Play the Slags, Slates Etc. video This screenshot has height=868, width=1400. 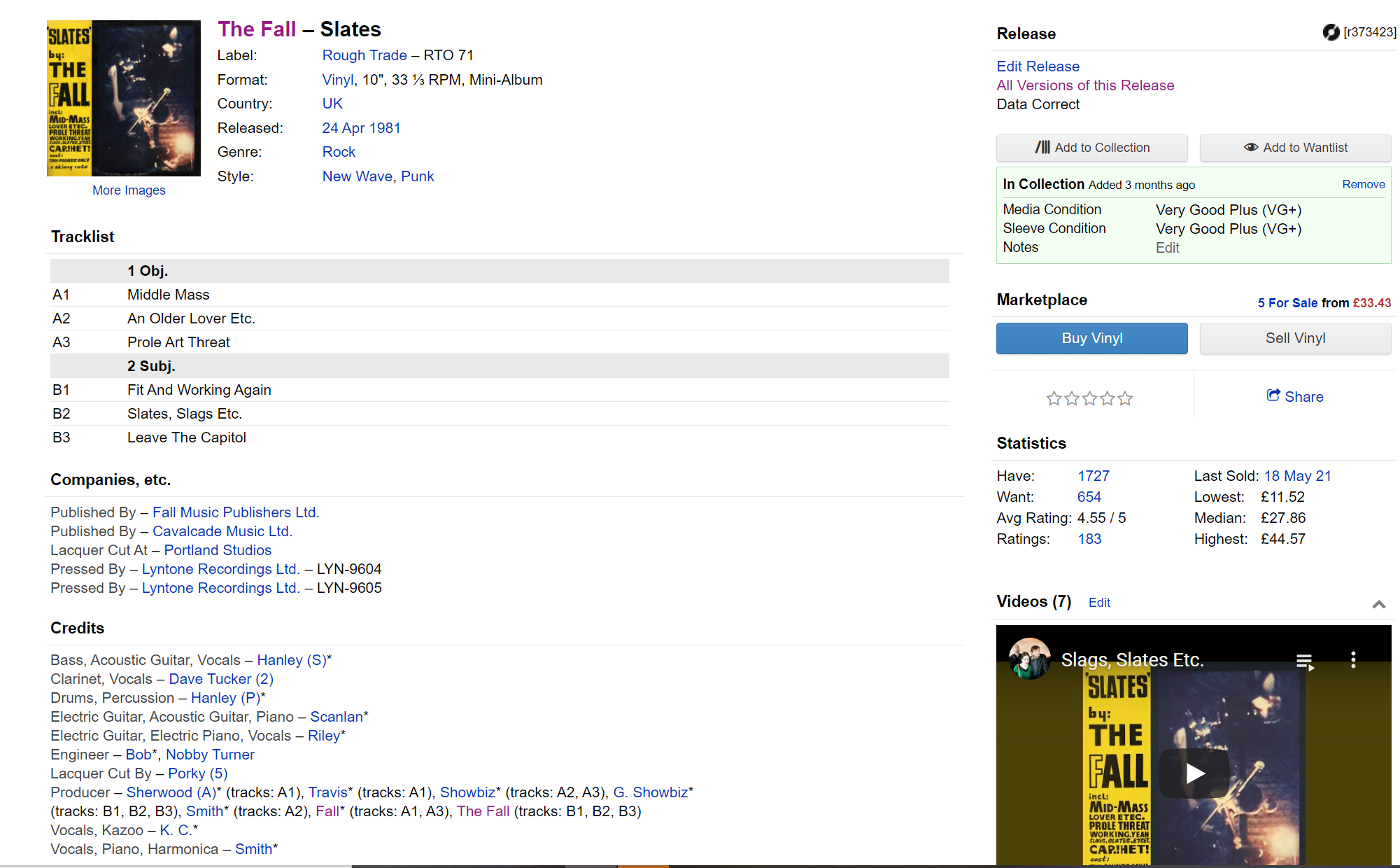[x=1194, y=773]
